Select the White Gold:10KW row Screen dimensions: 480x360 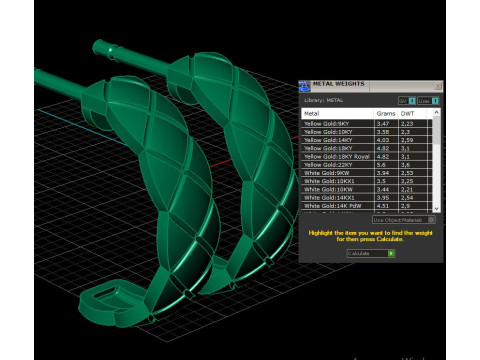click(367, 189)
